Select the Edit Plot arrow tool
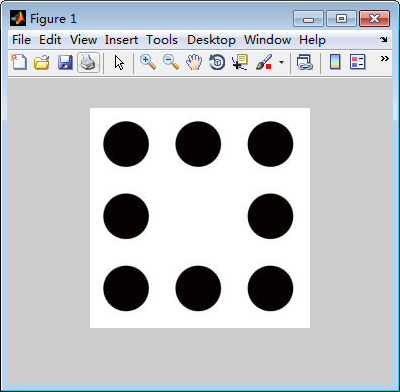The image size is (400, 392). point(119,62)
